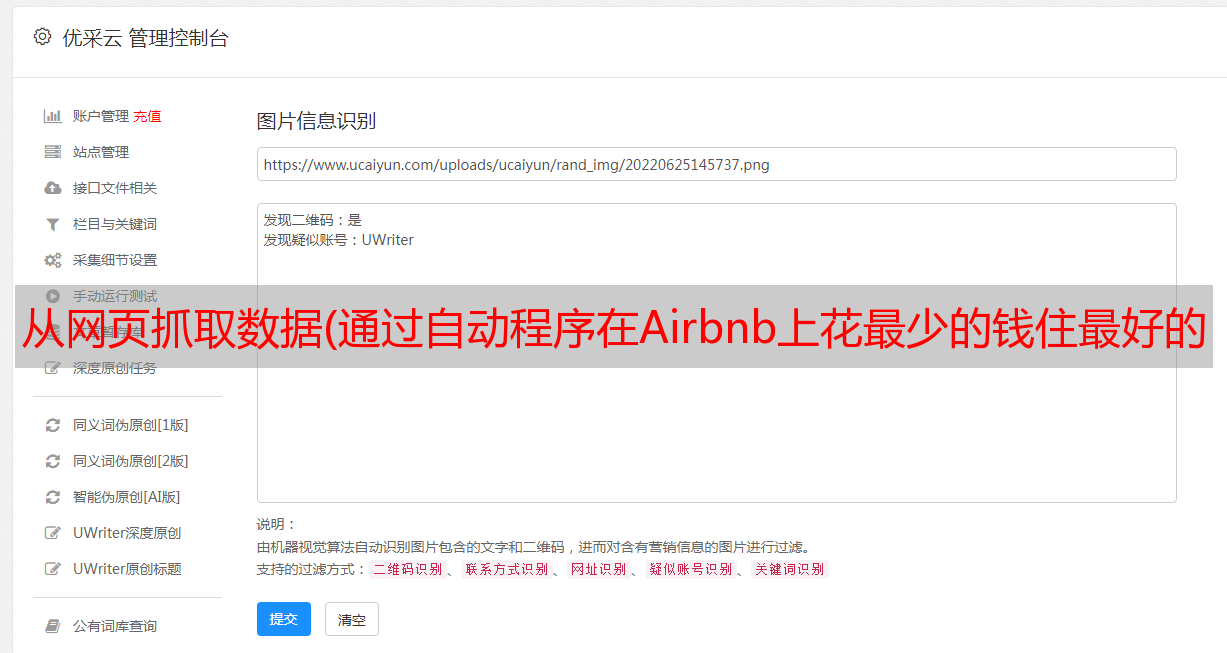
Task: Click the refresh icon for 智能伪原创[AI版]
Action: pyautogui.click(x=53, y=497)
